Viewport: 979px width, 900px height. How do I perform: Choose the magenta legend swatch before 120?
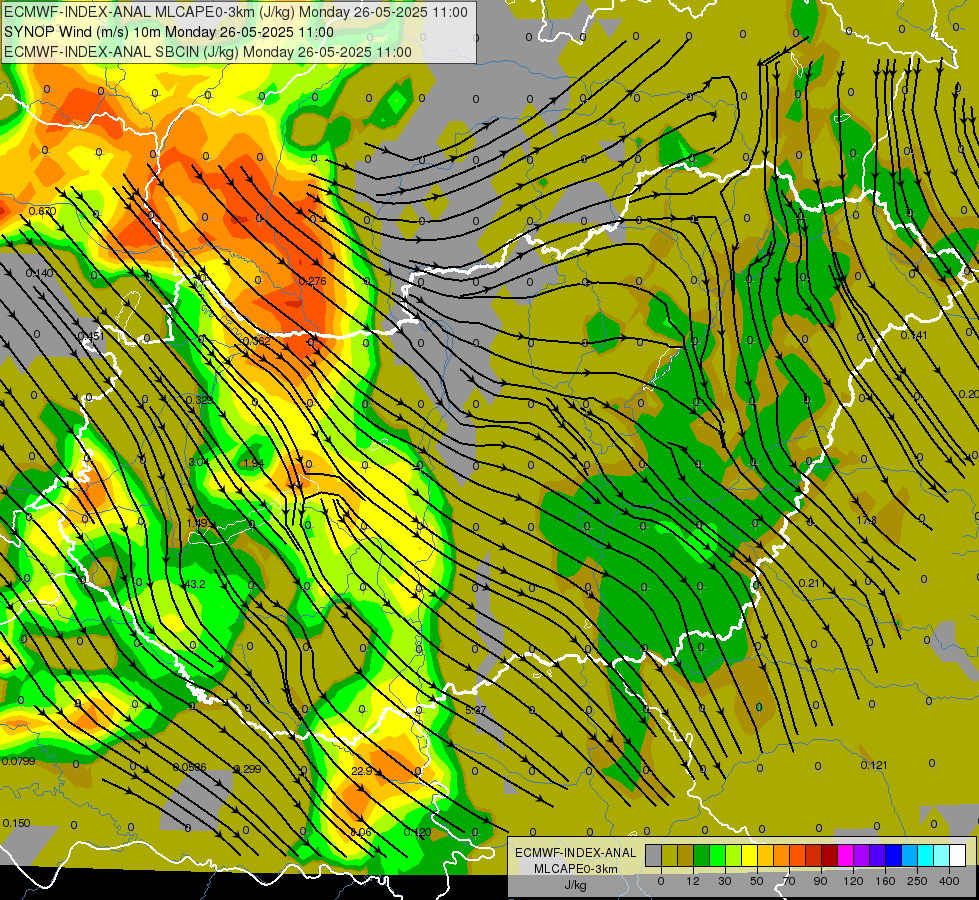tap(846, 855)
